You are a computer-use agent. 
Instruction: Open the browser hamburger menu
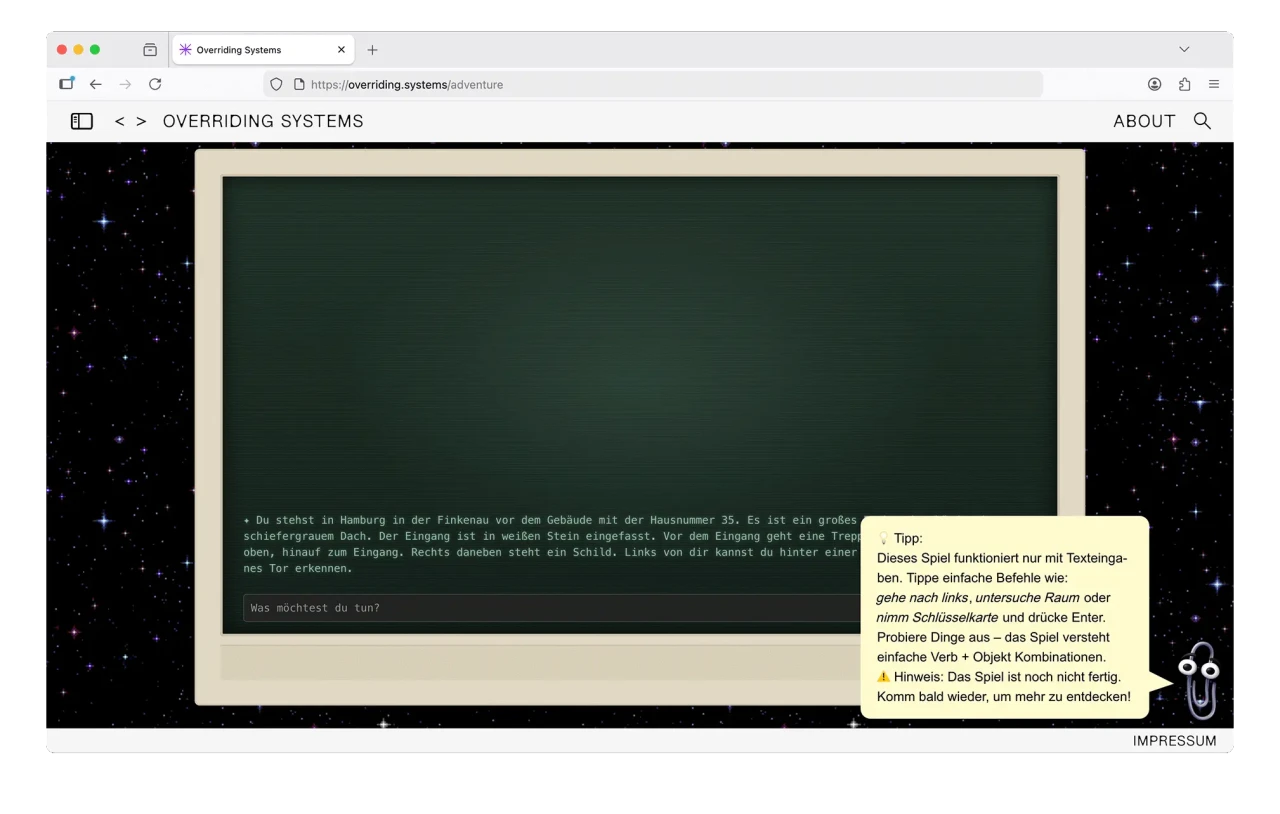coord(1214,84)
